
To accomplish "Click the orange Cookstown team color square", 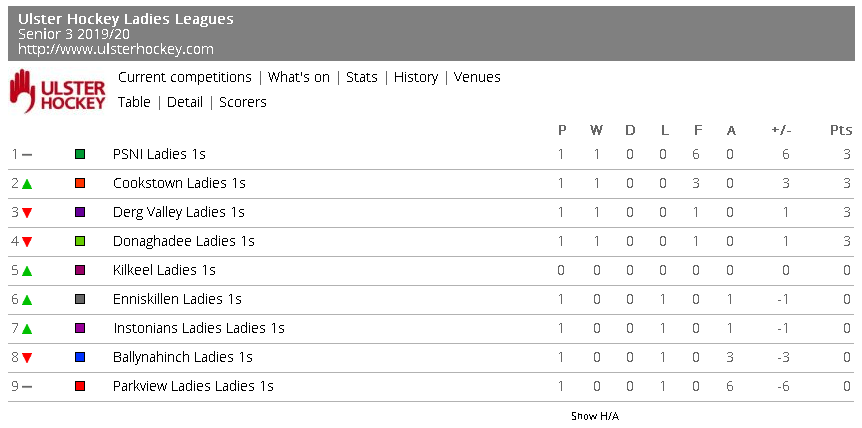I will tap(80, 184).
